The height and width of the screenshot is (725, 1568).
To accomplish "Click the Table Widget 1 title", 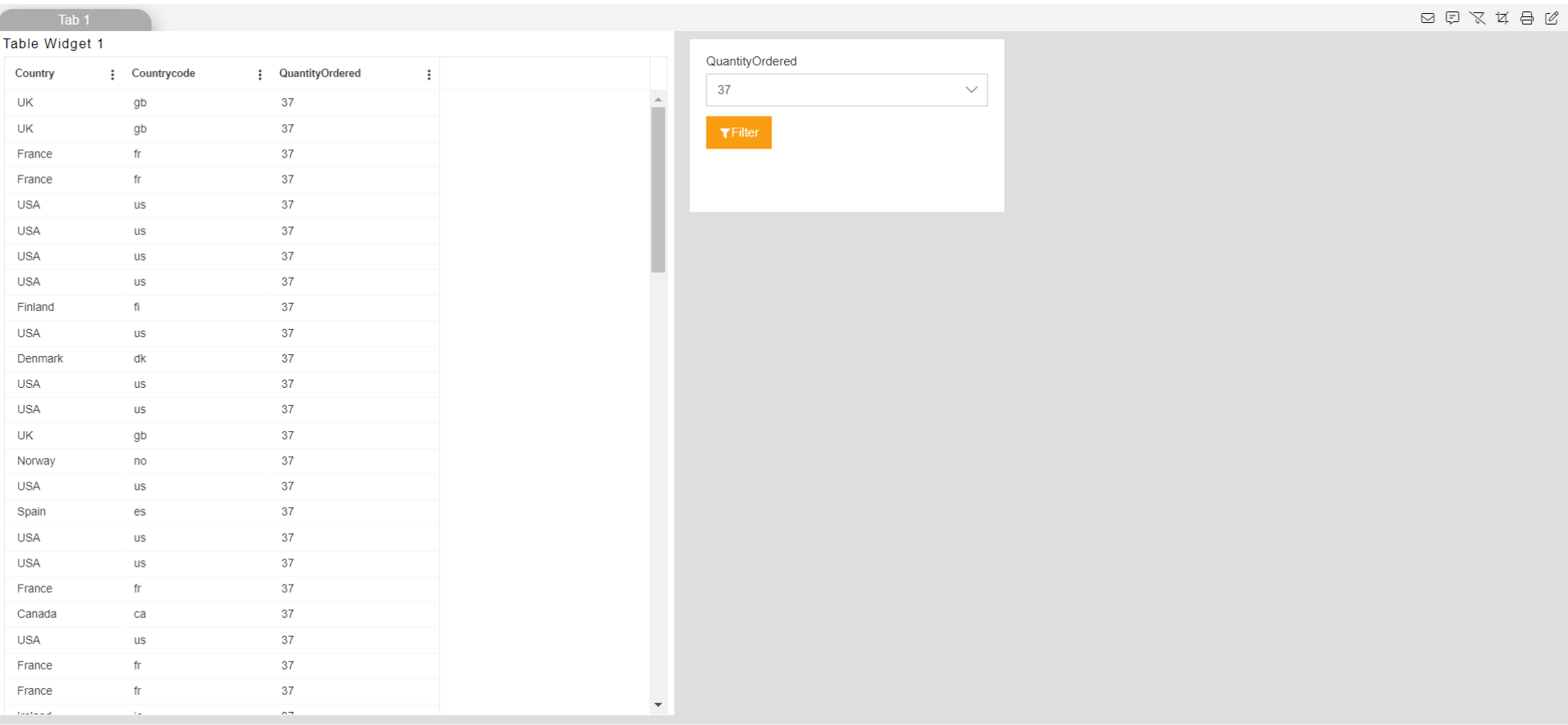I will [53, 43].
